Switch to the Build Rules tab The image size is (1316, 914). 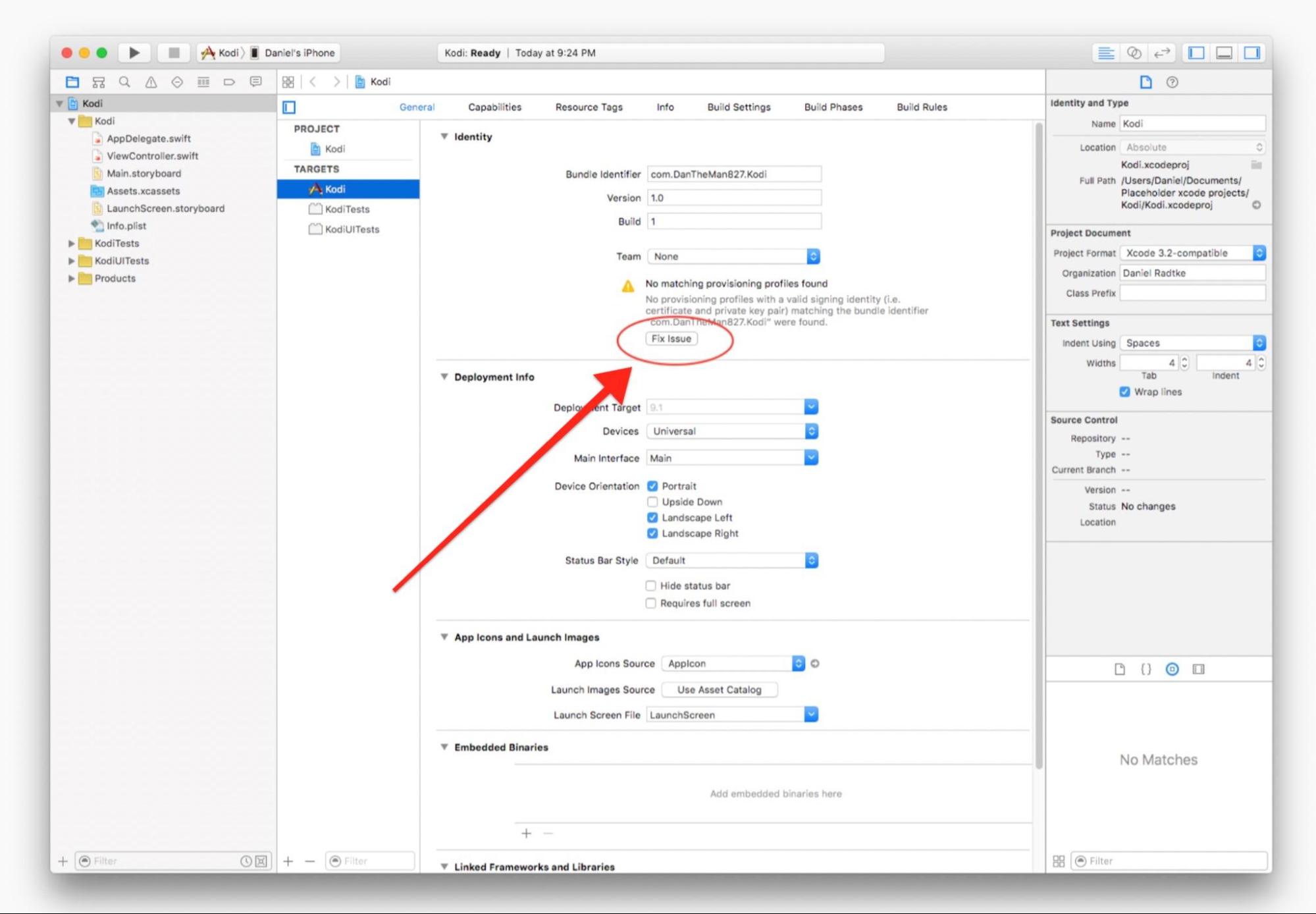pos(922,107)
